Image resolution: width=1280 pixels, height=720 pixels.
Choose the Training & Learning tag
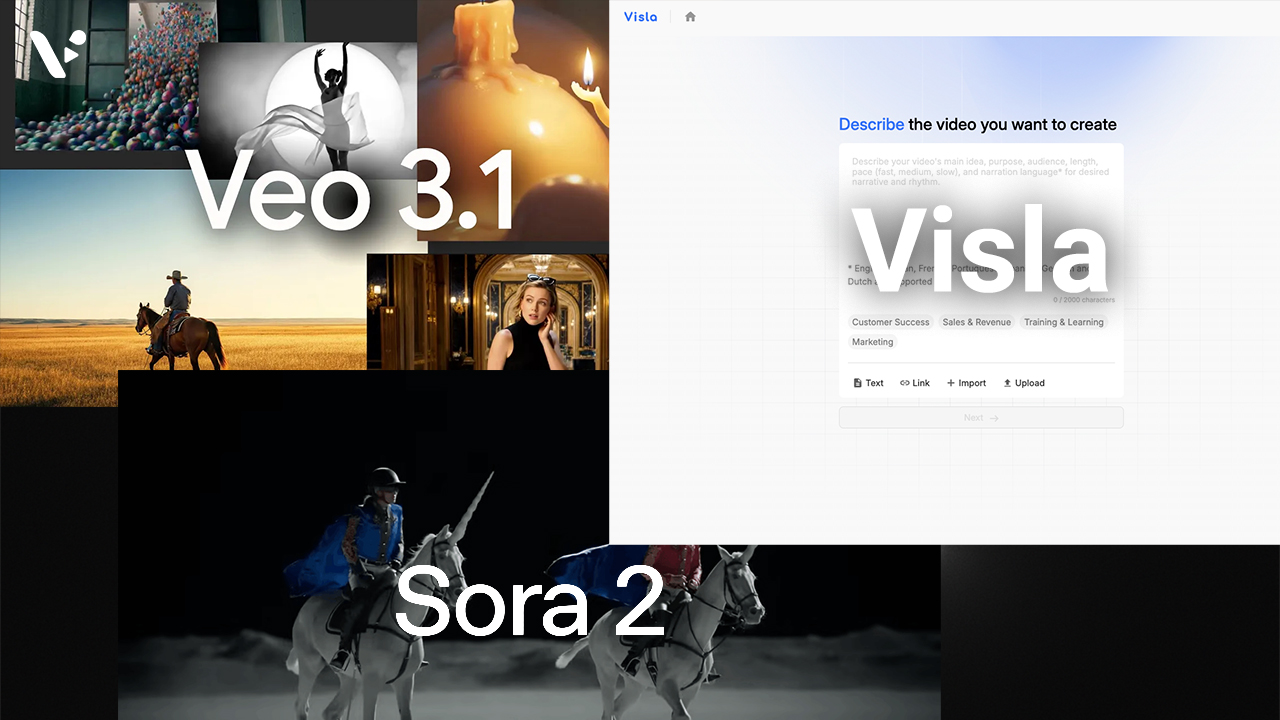tap(1063, 322)
